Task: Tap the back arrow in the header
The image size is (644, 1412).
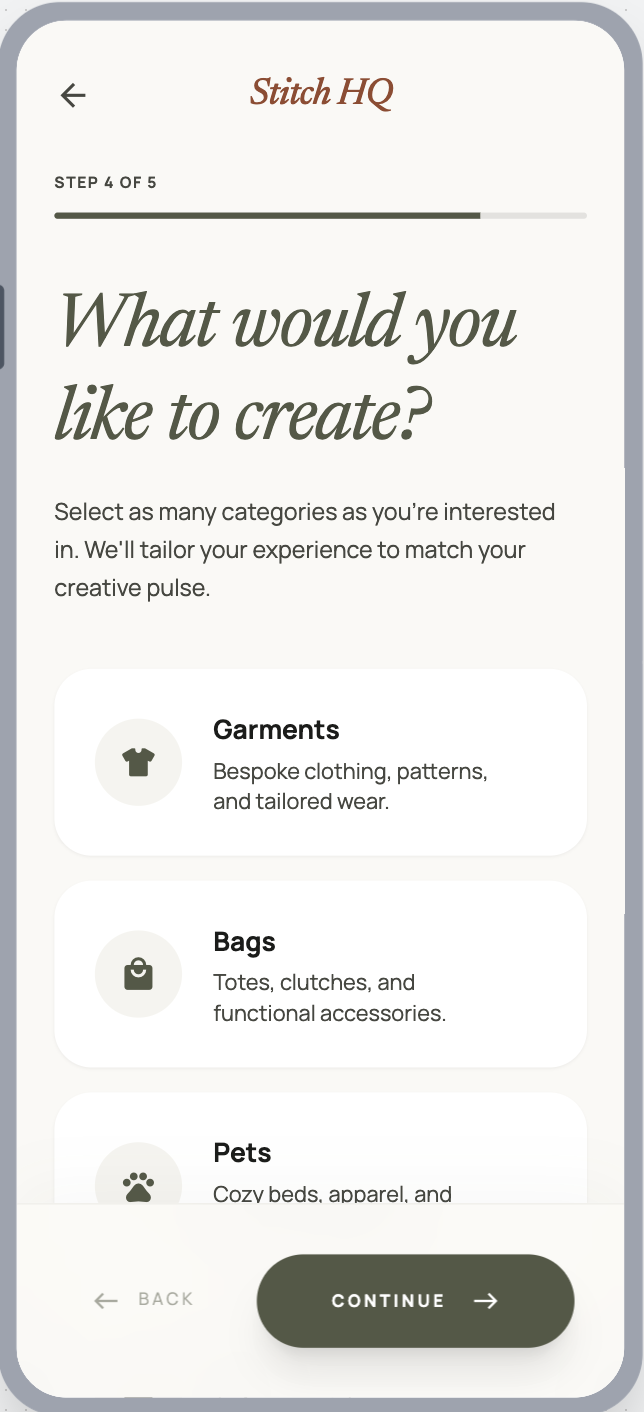Action: (x=73, y=95)
